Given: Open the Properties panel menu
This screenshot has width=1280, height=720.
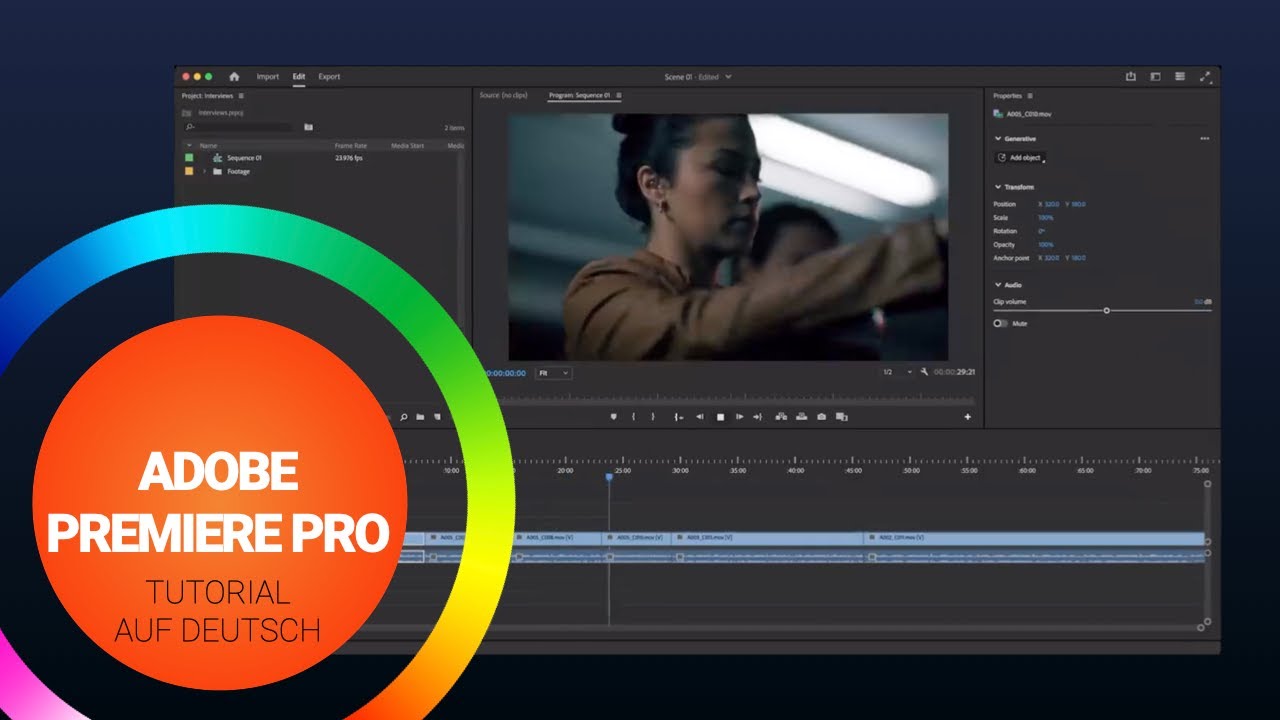Looking at the screenshot, I should click(x=1030, y=96).
